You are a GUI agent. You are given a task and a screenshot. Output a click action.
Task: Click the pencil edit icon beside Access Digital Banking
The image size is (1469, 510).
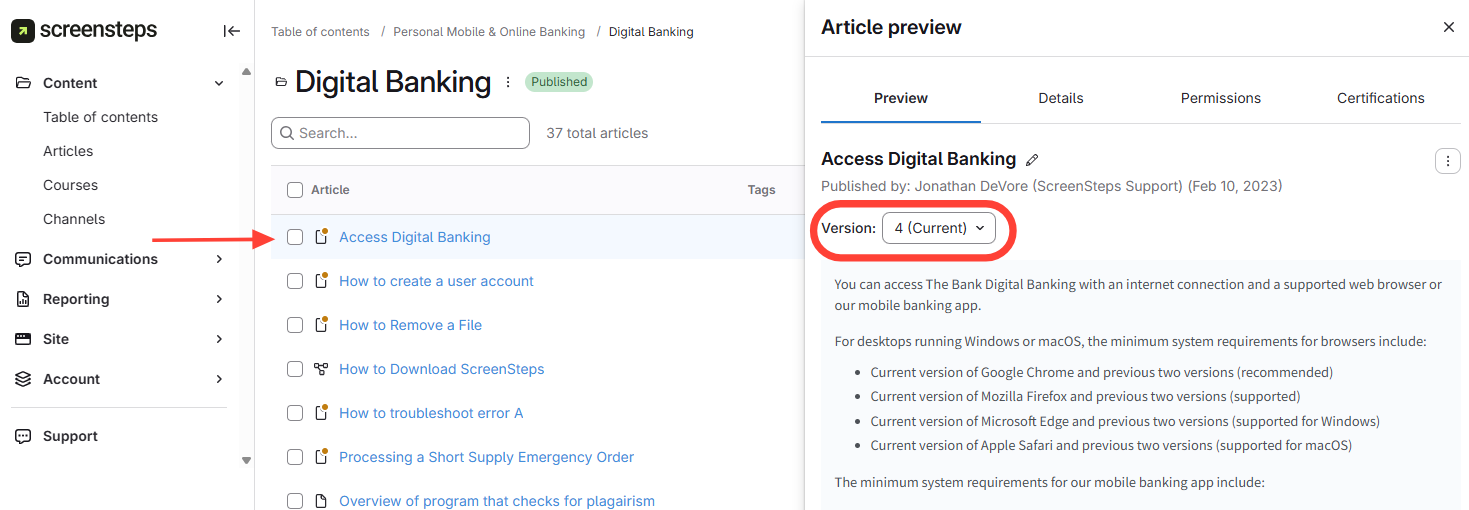1032,160
